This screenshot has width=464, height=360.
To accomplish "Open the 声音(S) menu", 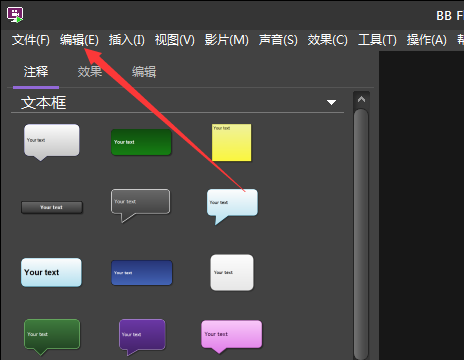I will pos(278,40).
